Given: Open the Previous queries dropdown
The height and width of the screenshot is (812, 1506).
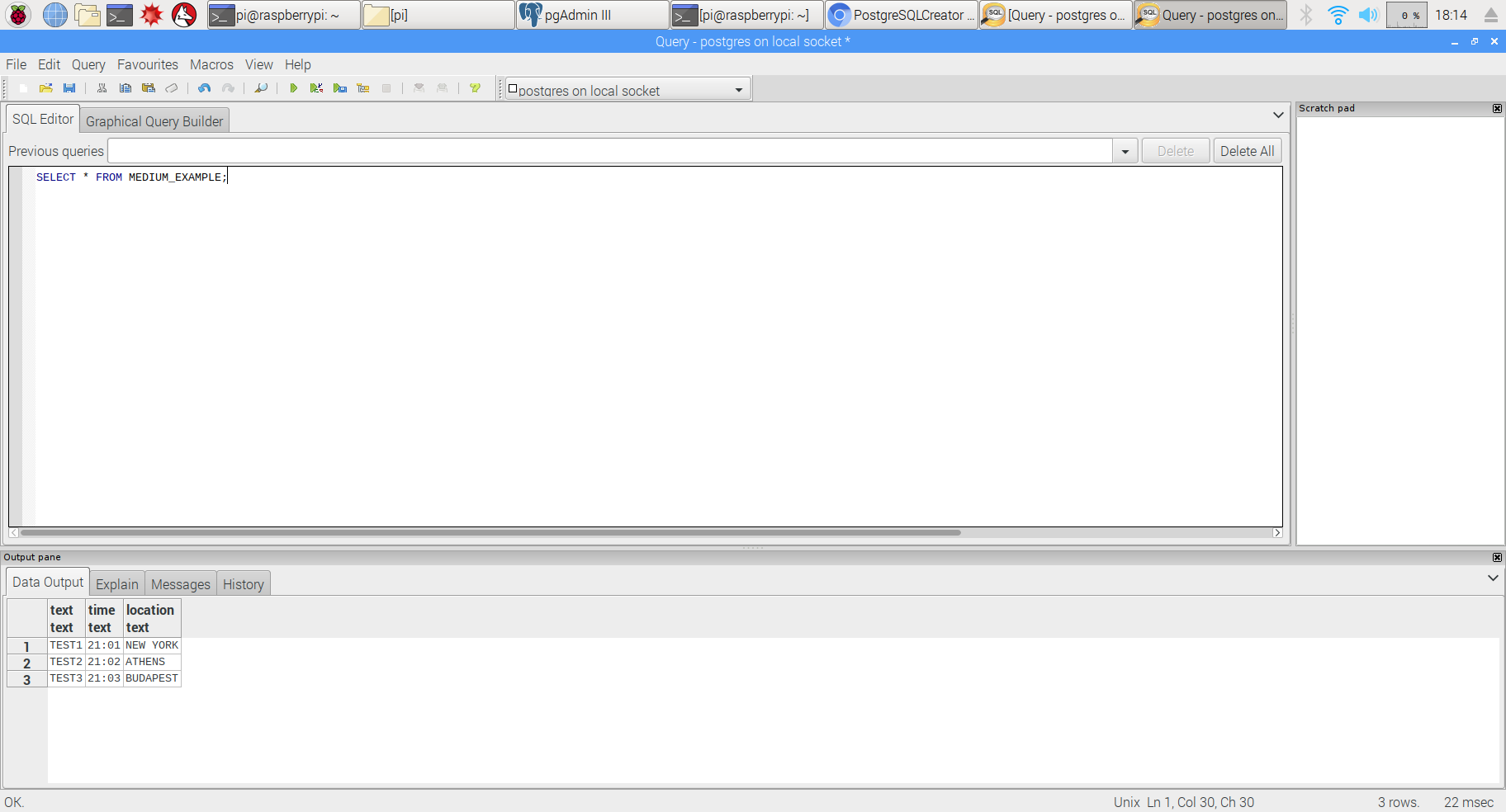Looking at the screenshot, I should (x=1125, y=151).
